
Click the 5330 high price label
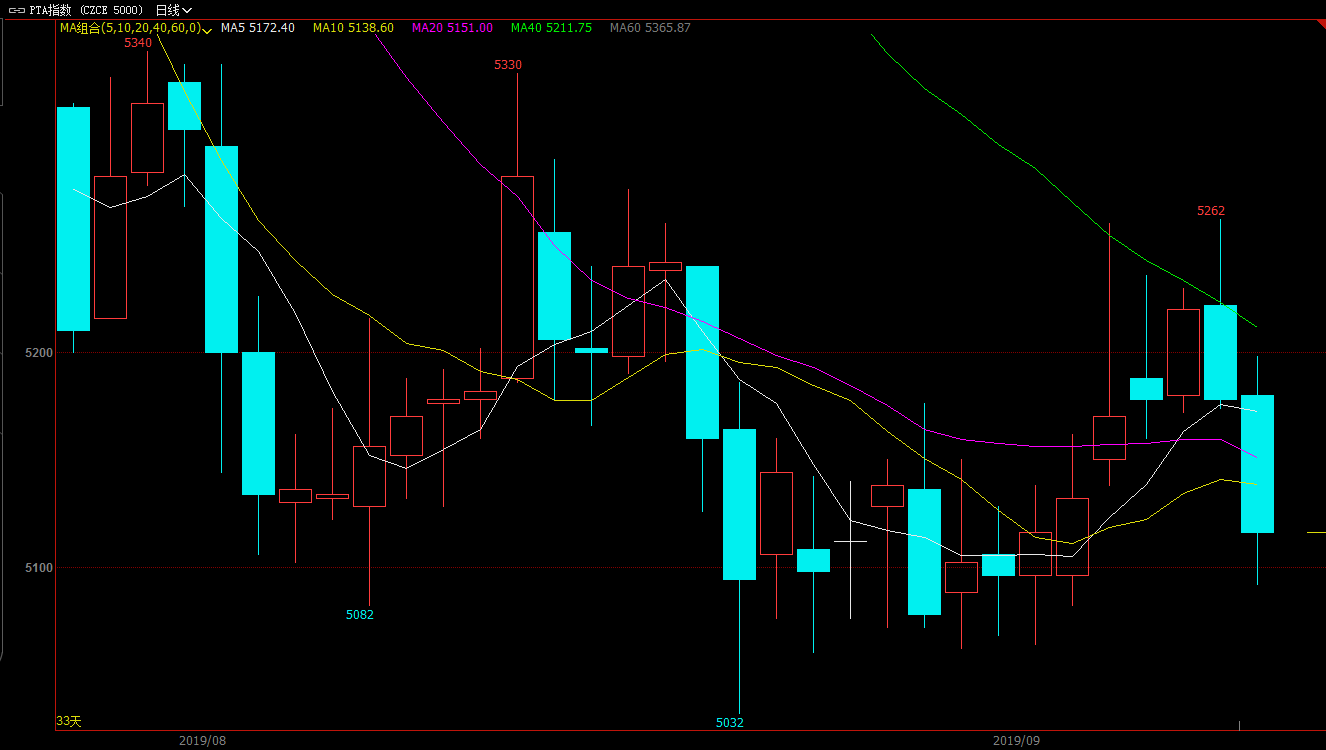508,65
